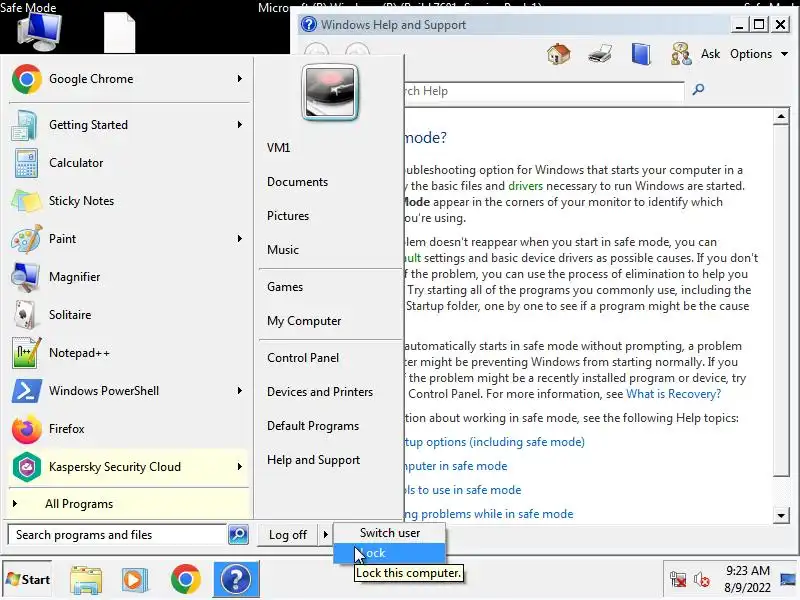Image resolution: width=800 pixels, height=600 pixels.
Task: Click the Search Help magnifier icon
Action: (698, 90)
